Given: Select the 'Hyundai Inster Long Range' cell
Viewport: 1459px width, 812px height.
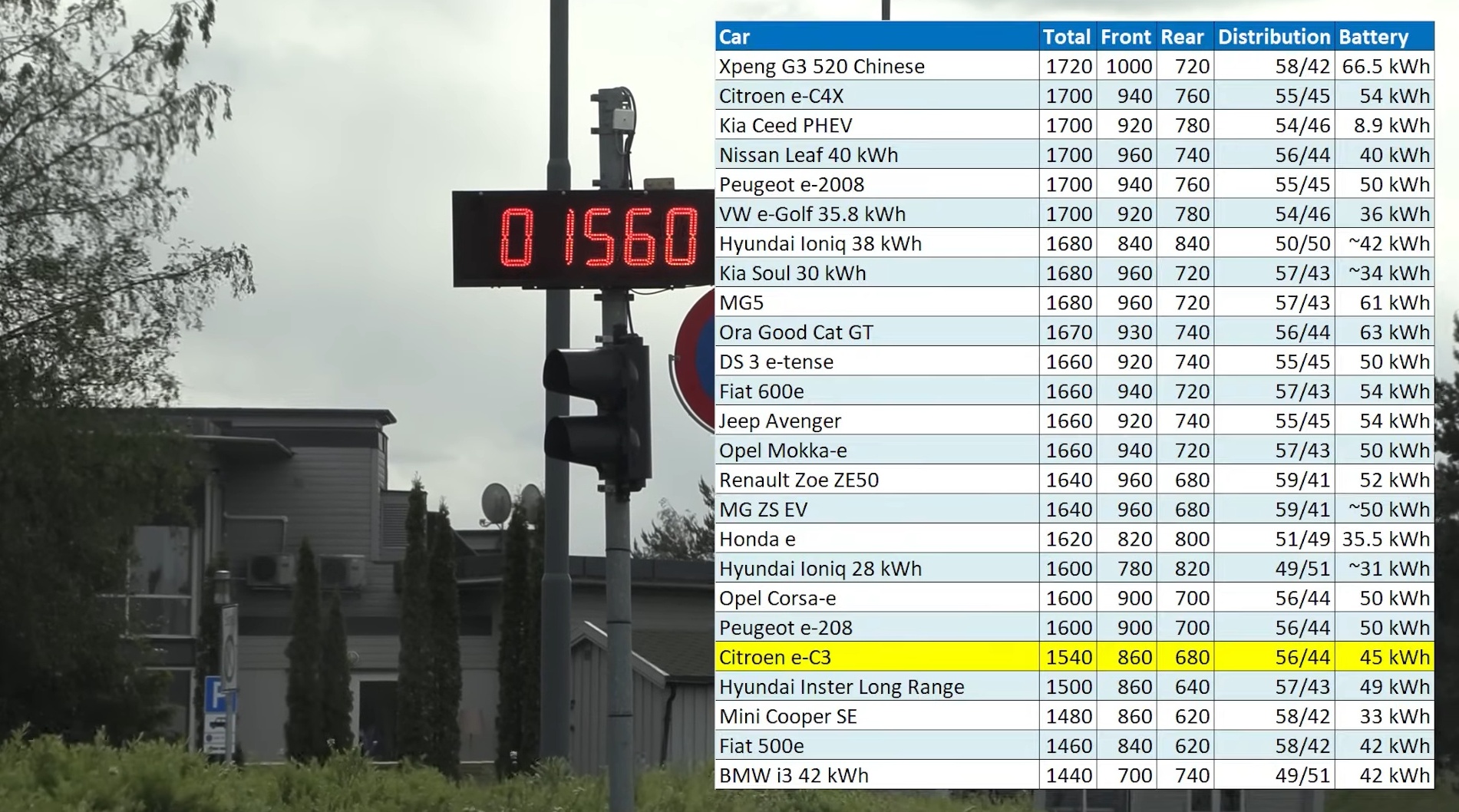Looking at the screenshot, I should pos(877,687).
